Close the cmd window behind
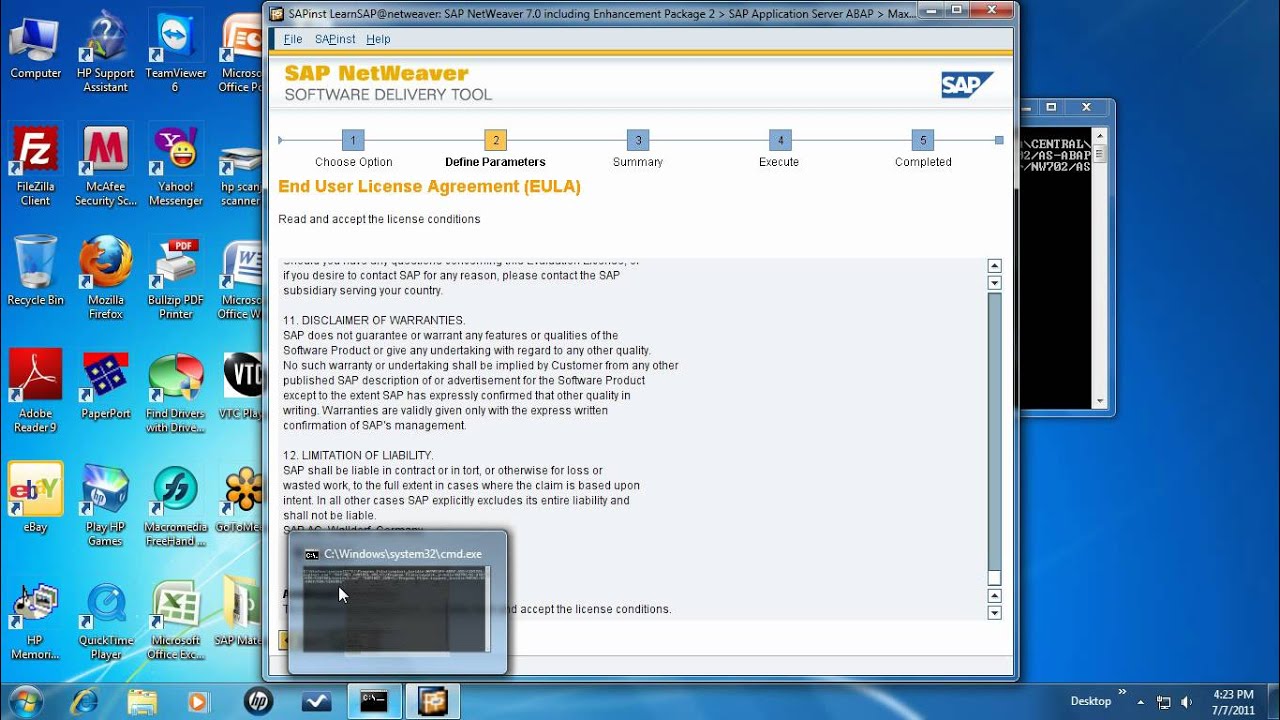This screenshot has height=720, width=1280. click(1087, 107)
